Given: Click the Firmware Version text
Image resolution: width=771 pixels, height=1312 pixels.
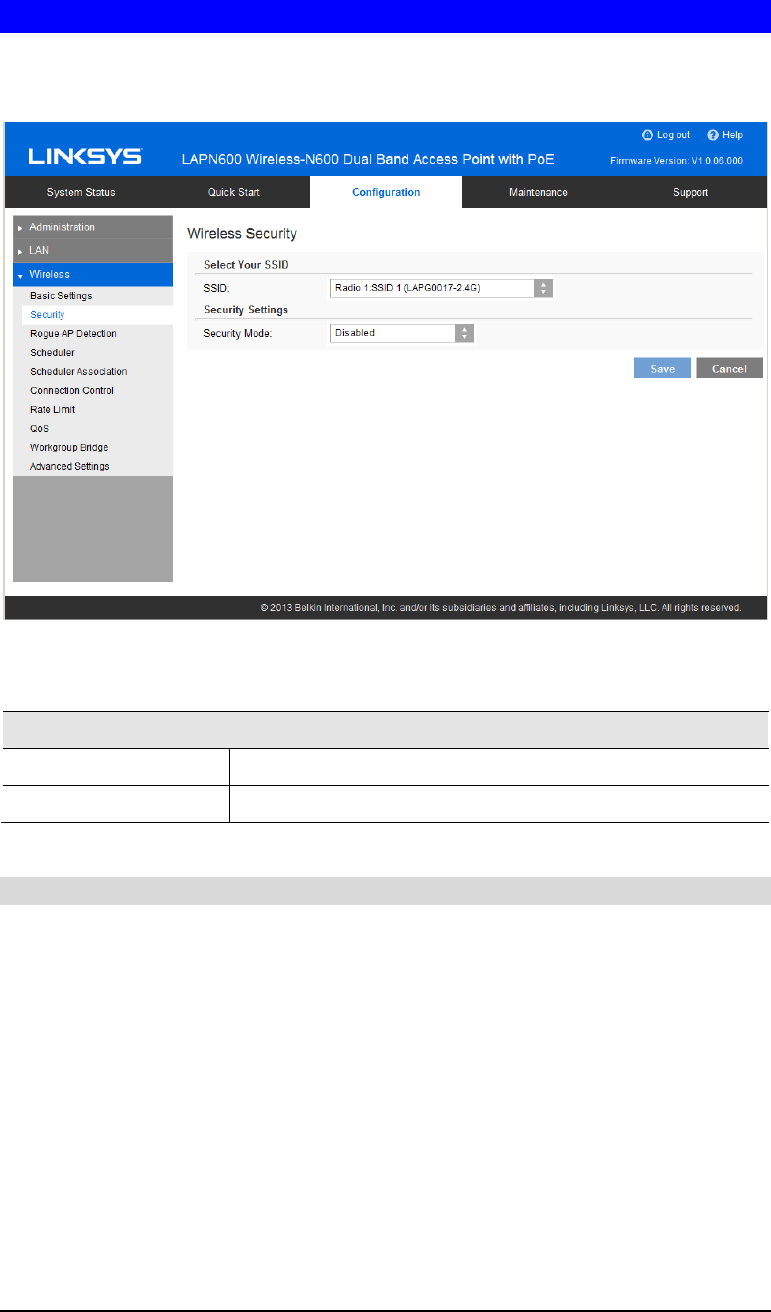Looking at the screenshot, I should (x=676, y=161).
